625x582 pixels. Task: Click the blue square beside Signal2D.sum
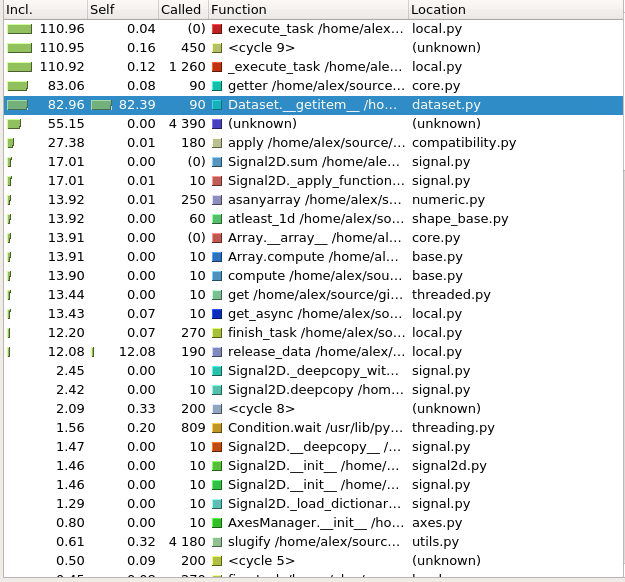(217, 162)
